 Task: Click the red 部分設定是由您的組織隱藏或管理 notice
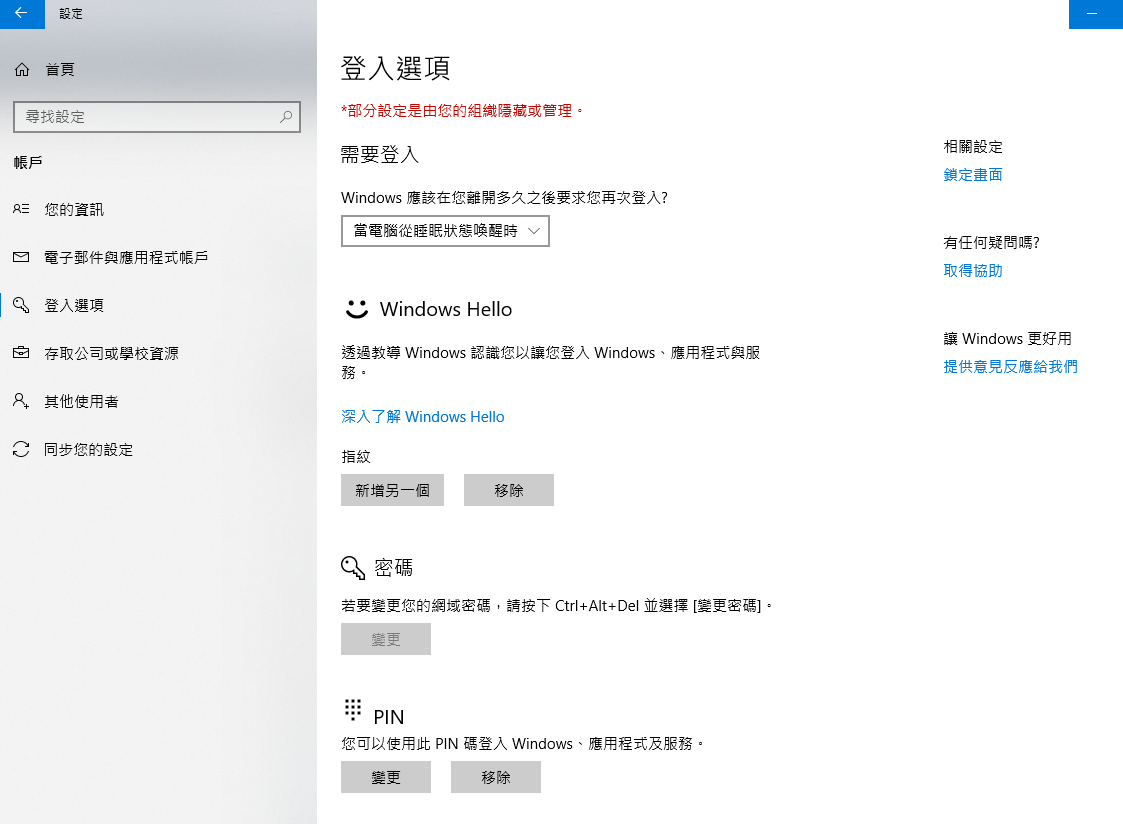[x=462, y=111]
